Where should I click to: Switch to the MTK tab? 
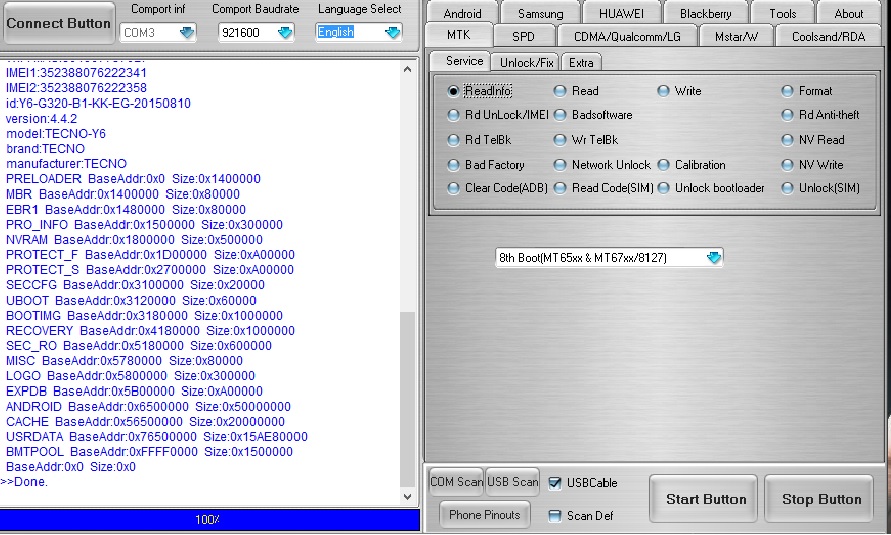pyautogui.click(x=458, y=35)
